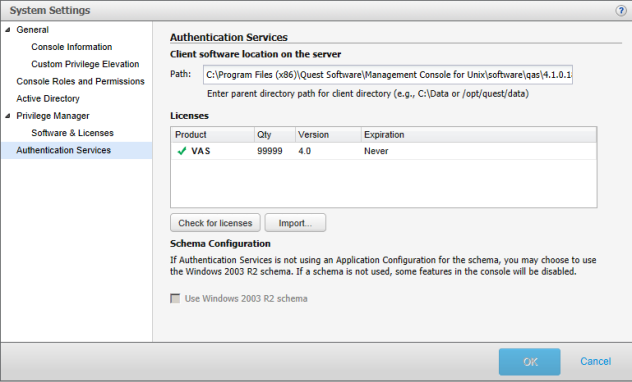Open Software & Licenses under Privilege Manager
Viewport: 632px width, 382px height.
(73, 133)
